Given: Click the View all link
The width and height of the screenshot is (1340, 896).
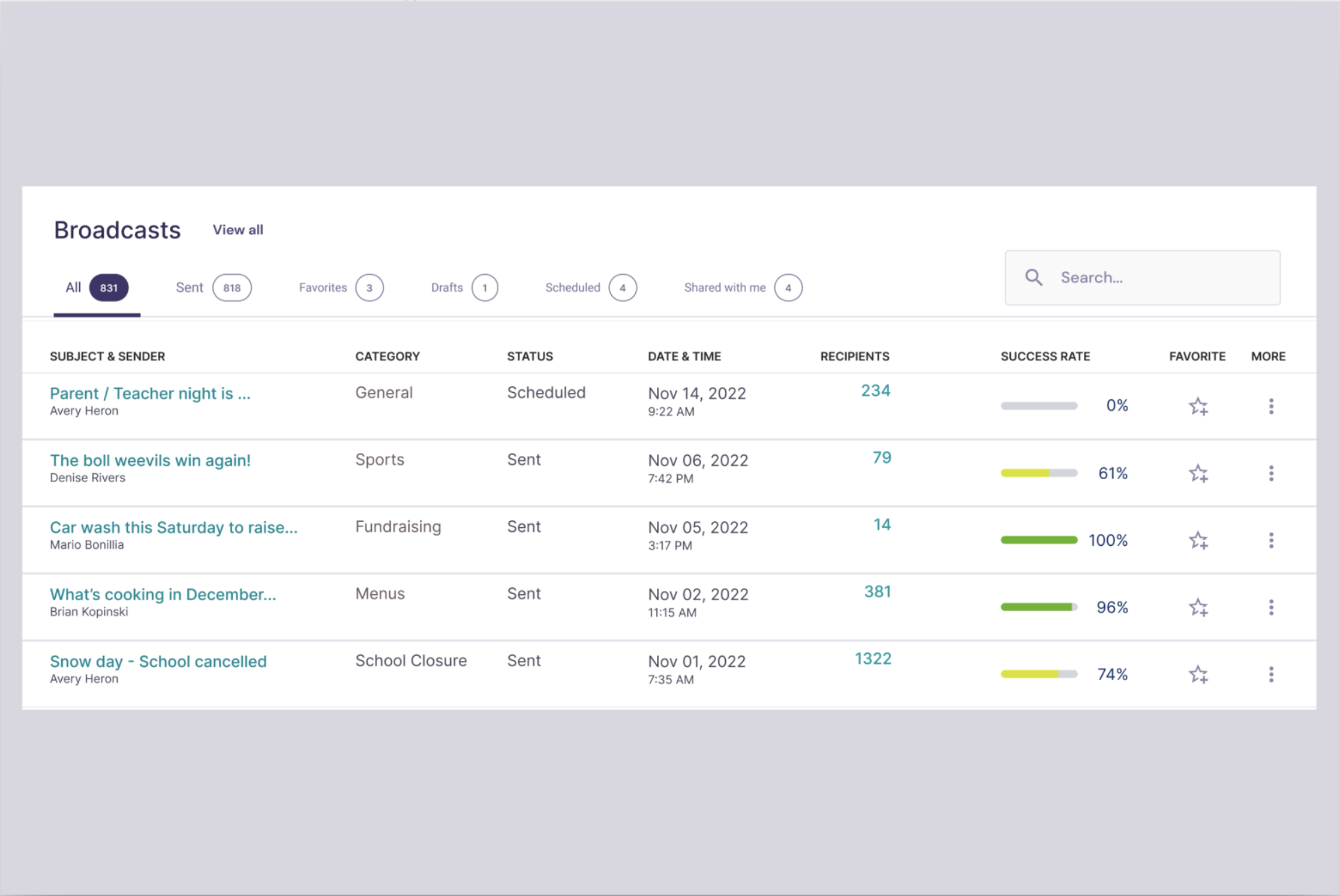Looking at the screenshot, I should coord(238,230).
